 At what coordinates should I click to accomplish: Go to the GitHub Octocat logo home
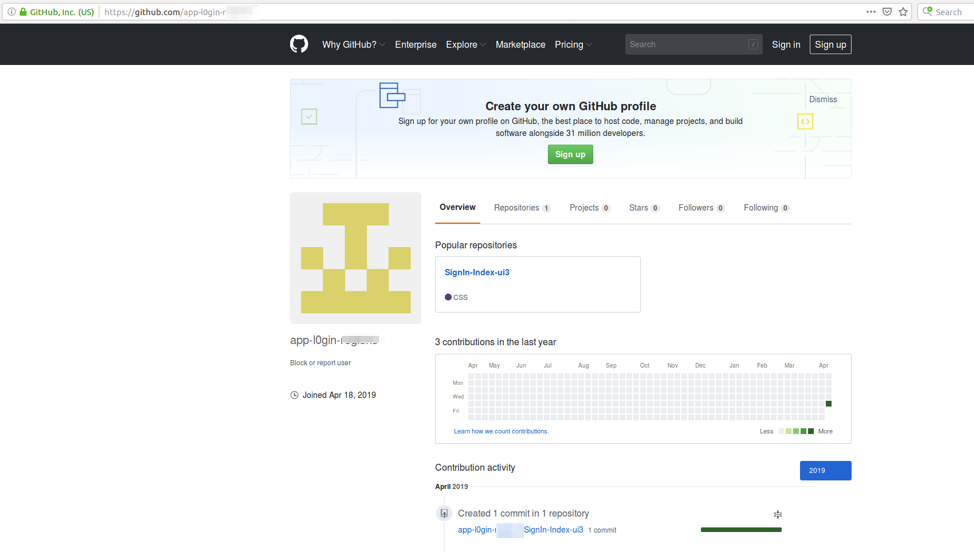click(x=299, y=44)
